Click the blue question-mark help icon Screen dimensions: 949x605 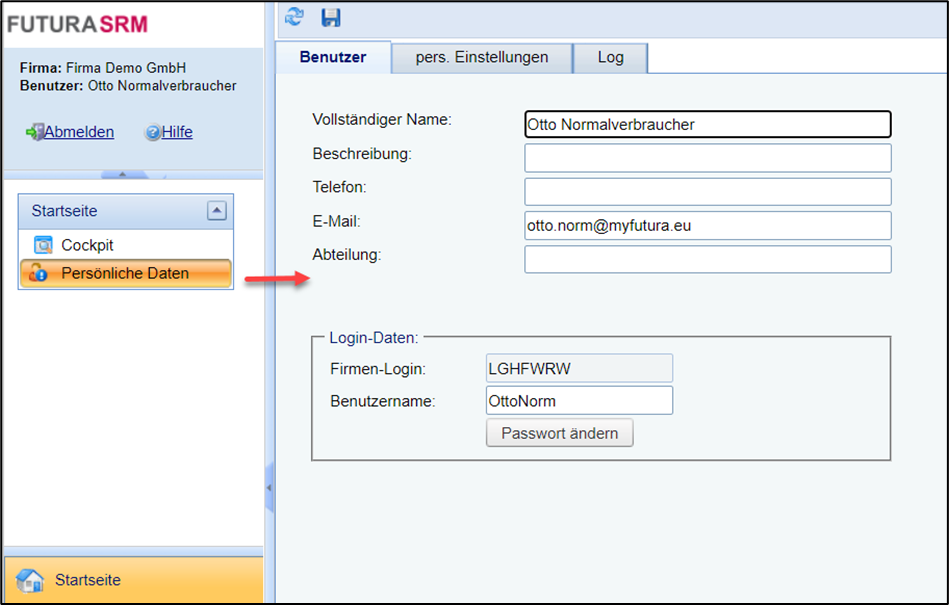click(x=153, y=132)
